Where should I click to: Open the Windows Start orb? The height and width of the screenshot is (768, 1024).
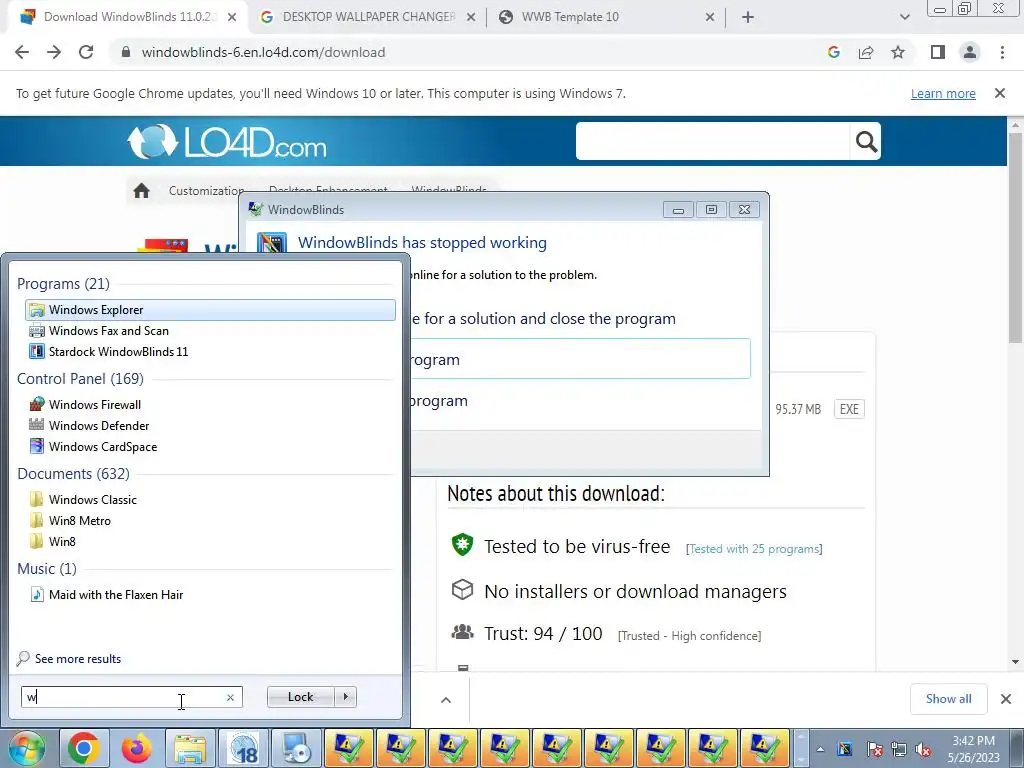click(x=26, y=749)
